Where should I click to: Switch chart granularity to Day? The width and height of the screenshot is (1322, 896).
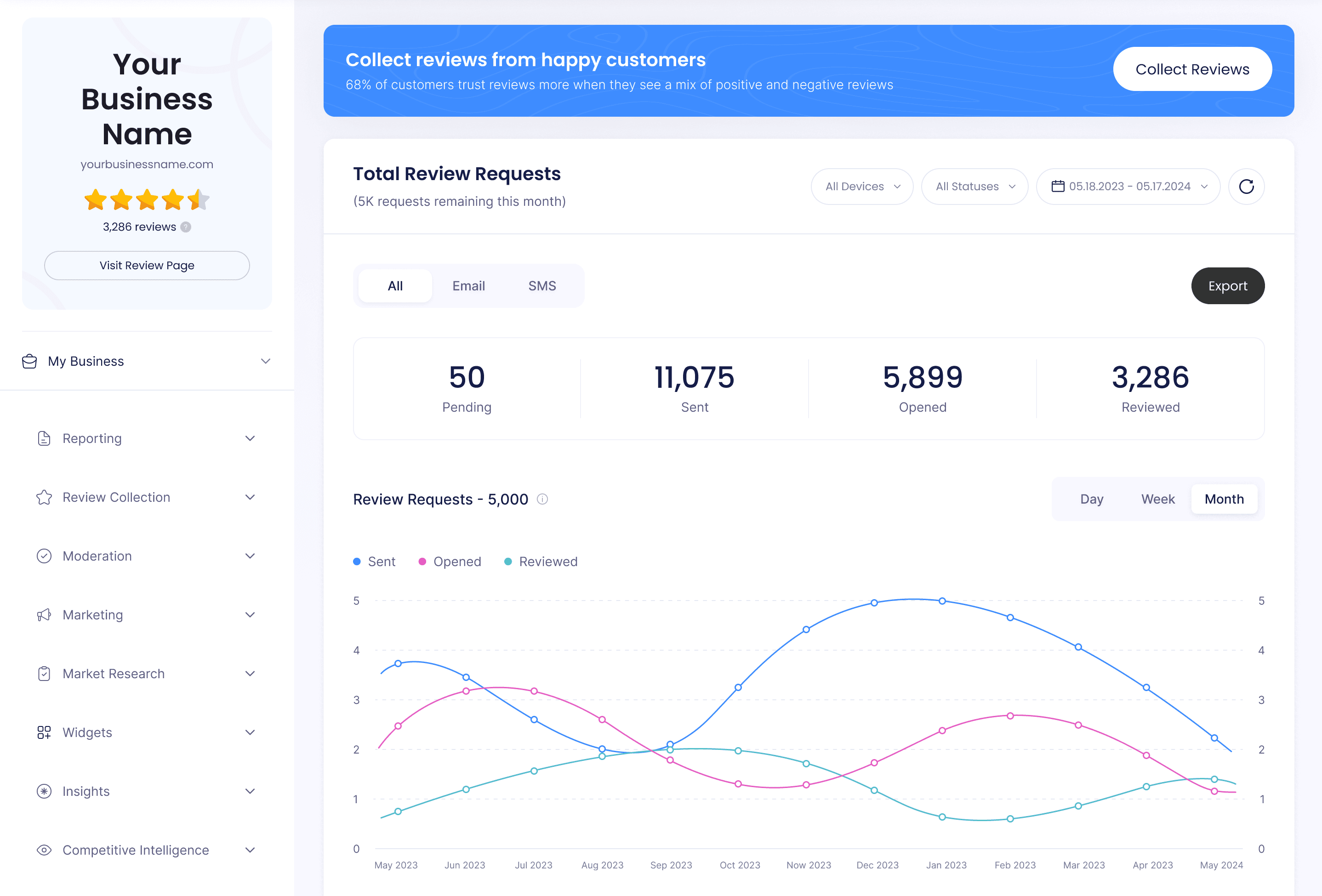point(1091,499)
